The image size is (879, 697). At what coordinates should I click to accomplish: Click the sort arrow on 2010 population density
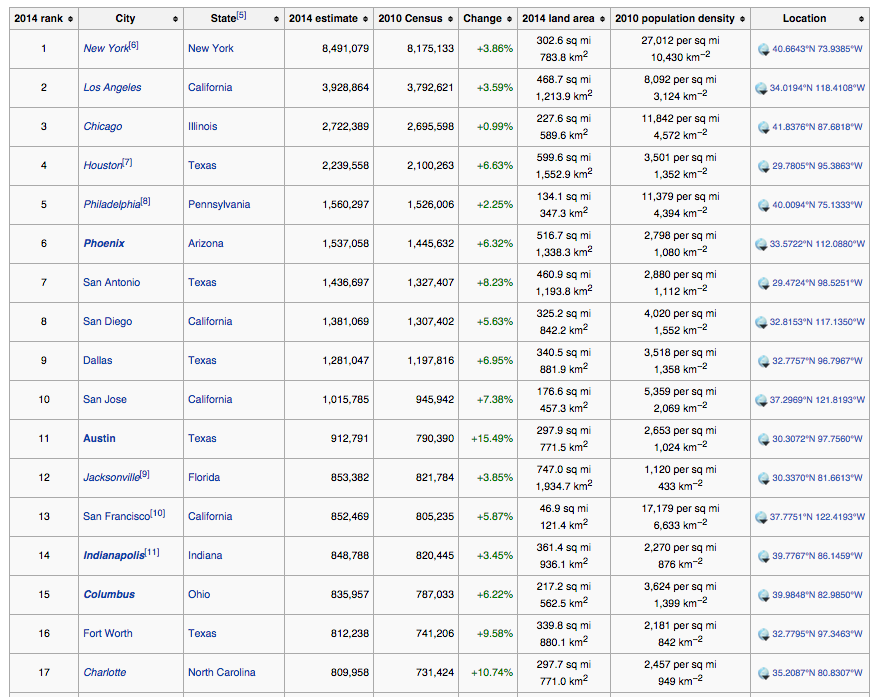(740, 18)
